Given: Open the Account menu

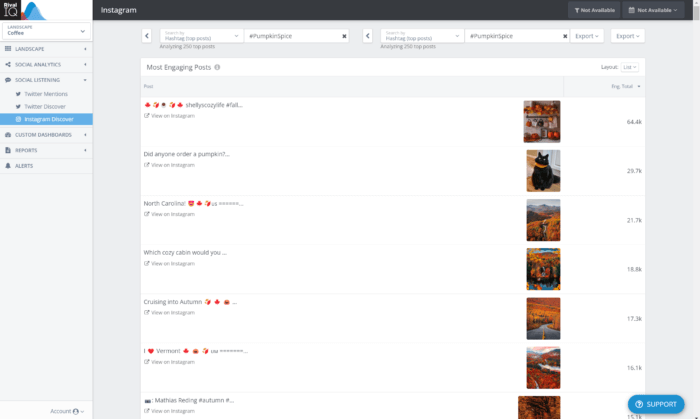Looking at the screenshot, I should [67, 411].
